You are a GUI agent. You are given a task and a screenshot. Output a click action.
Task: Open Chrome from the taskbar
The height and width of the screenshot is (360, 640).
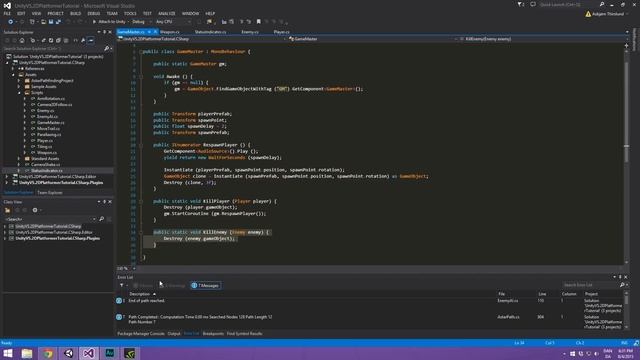tap(48, 353)
